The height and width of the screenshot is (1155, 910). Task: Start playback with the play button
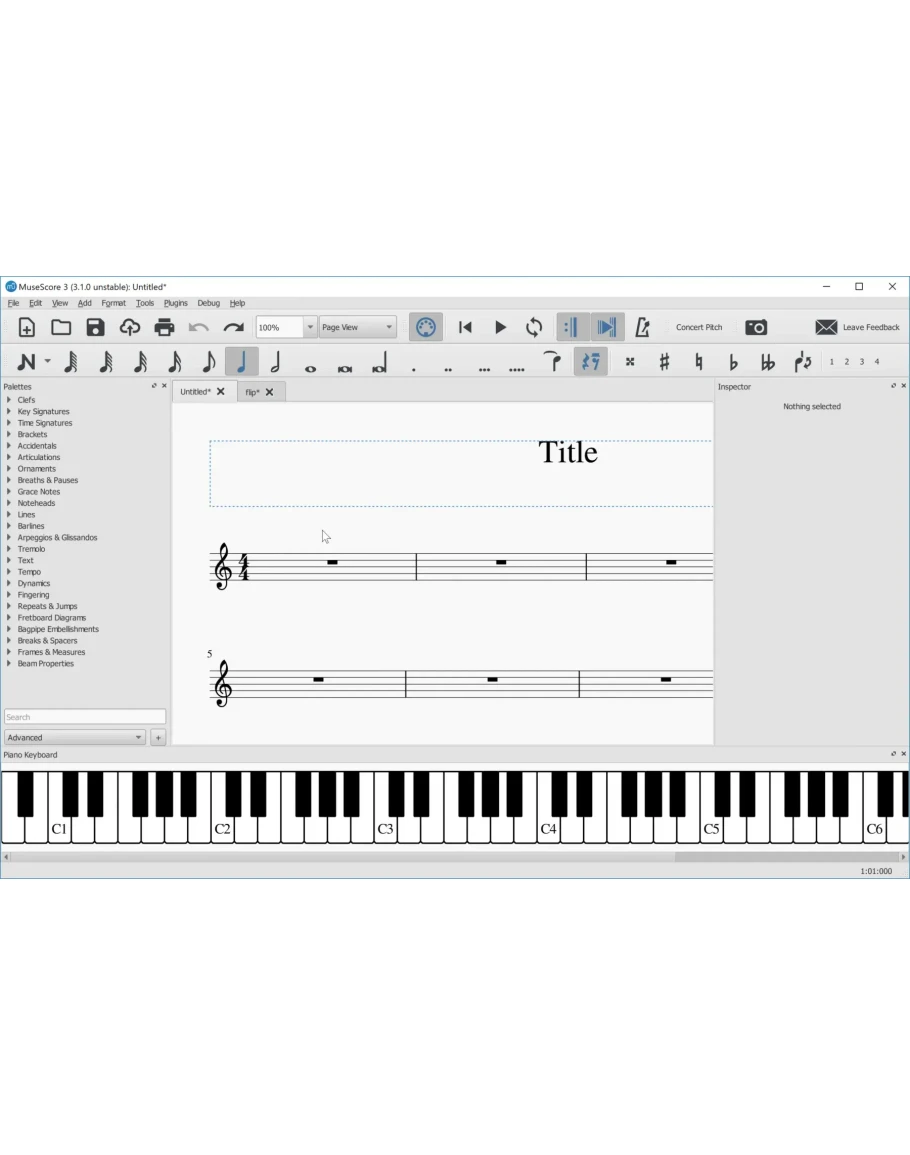(500, 327)
